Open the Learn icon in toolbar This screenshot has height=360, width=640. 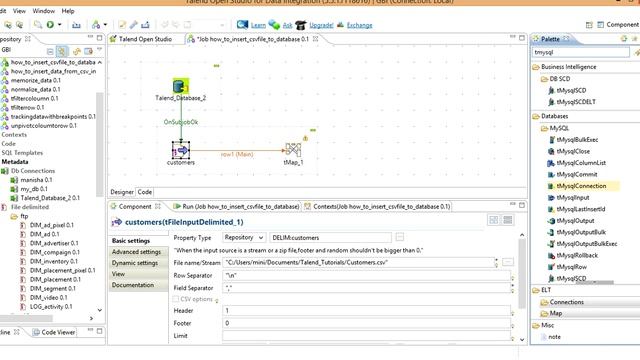coord(242,25)
